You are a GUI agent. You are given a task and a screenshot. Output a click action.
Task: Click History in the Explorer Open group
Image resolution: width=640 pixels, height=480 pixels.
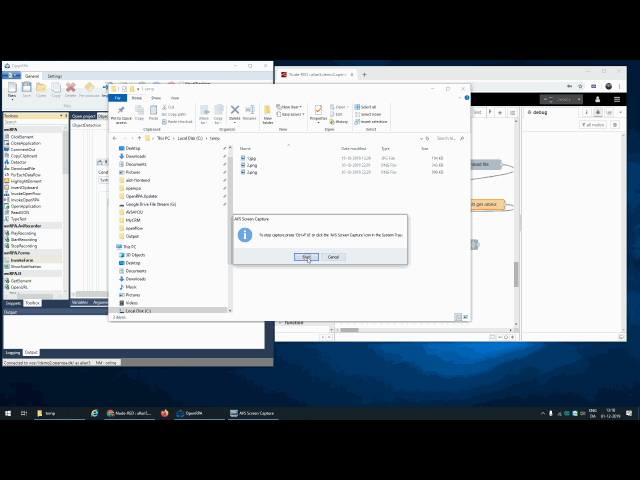point(338,122)
